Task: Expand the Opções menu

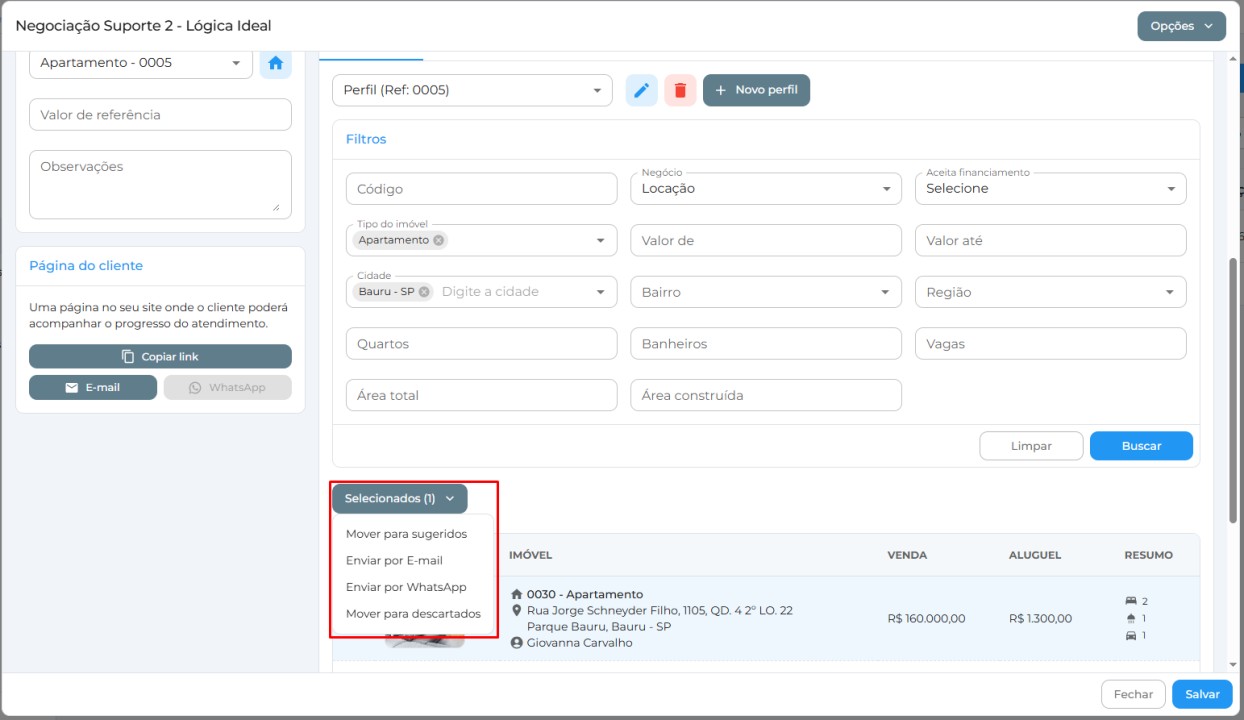Action: [1181, 26]
